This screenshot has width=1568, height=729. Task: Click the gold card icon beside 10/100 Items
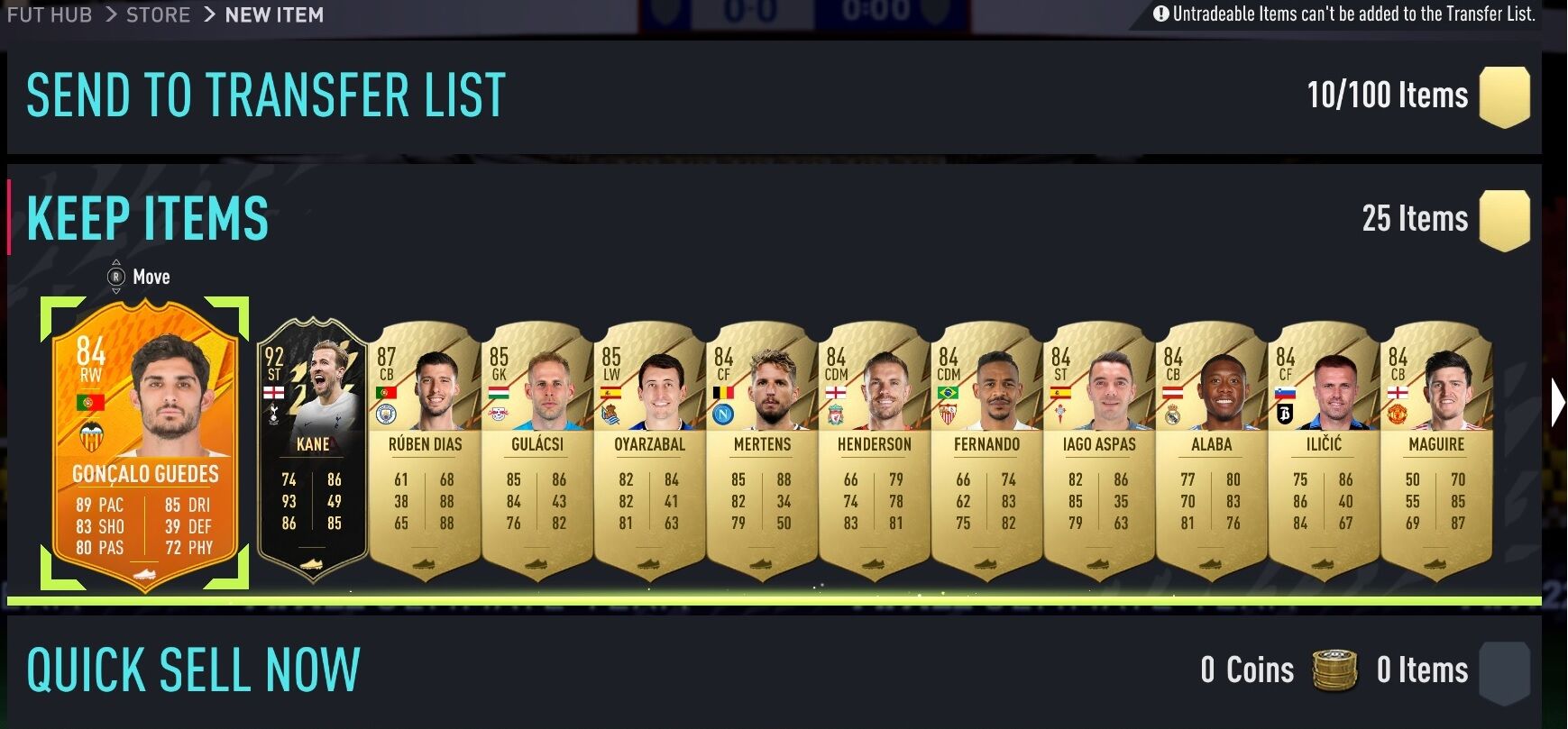tap(1504, 96)
